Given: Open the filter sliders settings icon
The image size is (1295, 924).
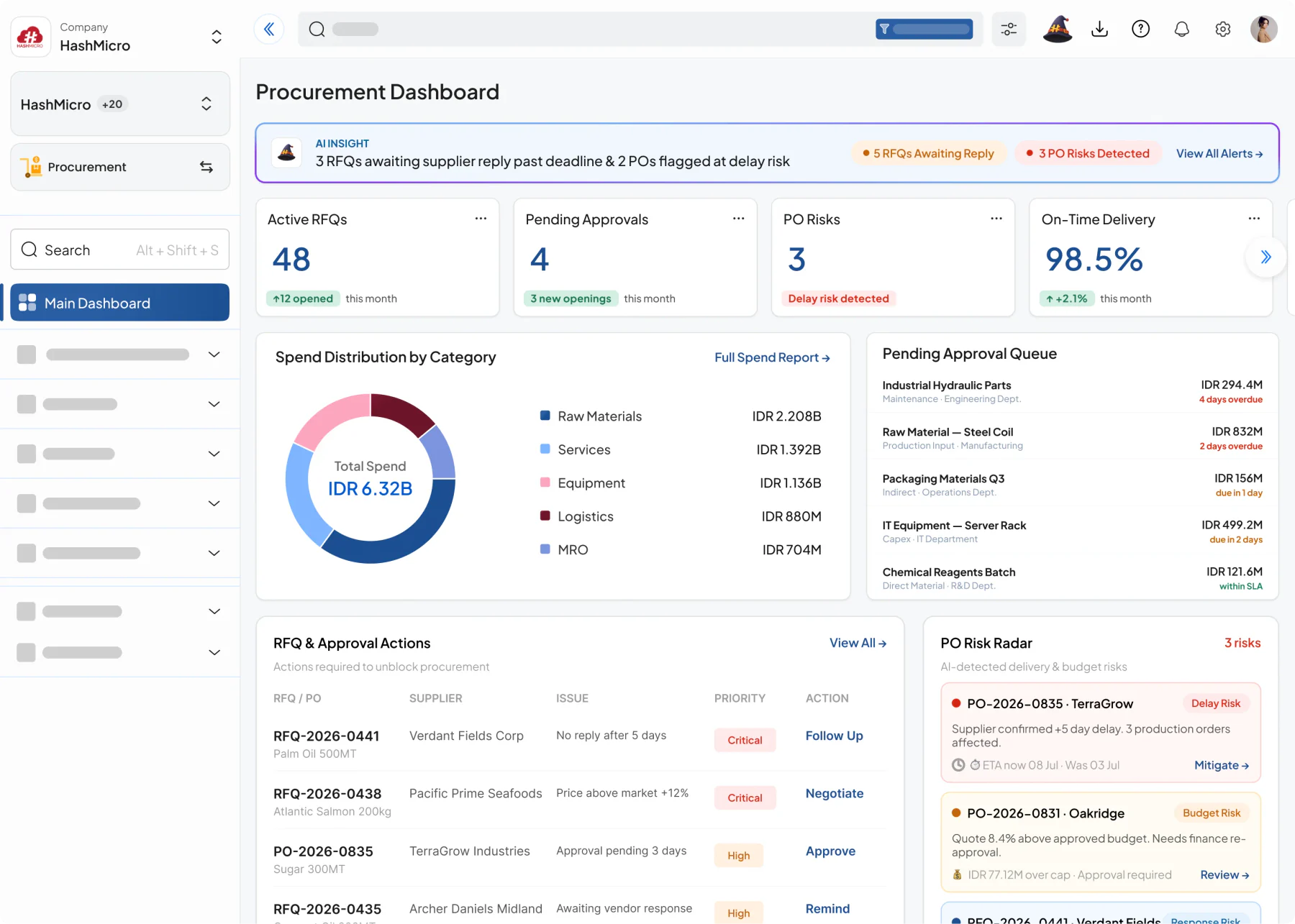Looking at the screenshot, I should point(1009,29).
